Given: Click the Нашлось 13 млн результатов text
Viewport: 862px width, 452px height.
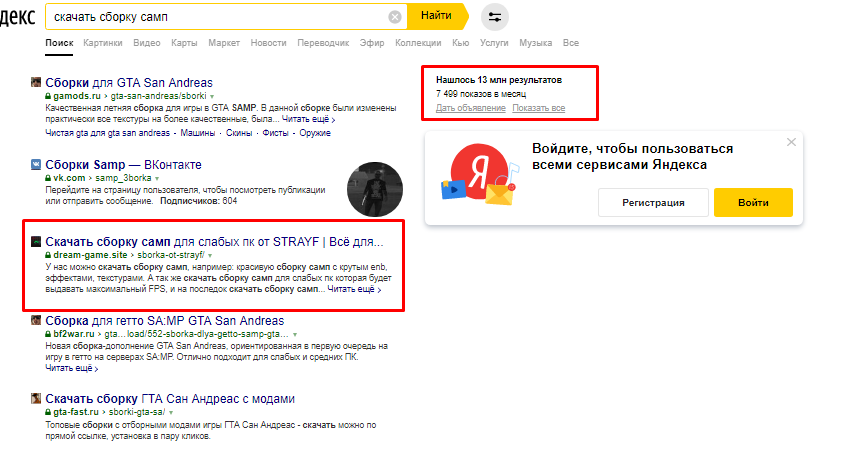Looking at the screenshot, I should 499,80.
